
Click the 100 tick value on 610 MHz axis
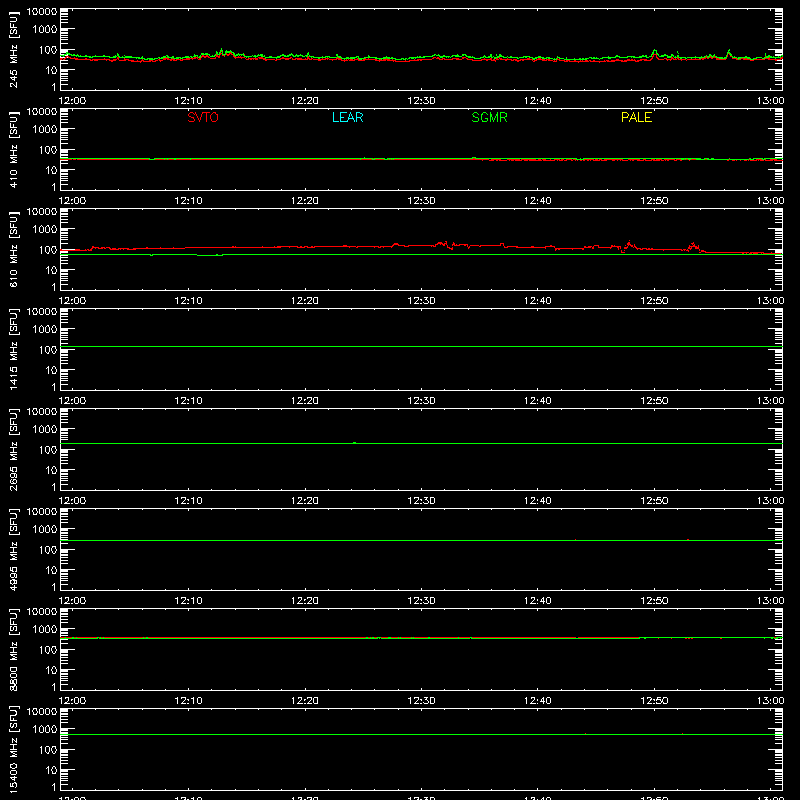[48, 250]
